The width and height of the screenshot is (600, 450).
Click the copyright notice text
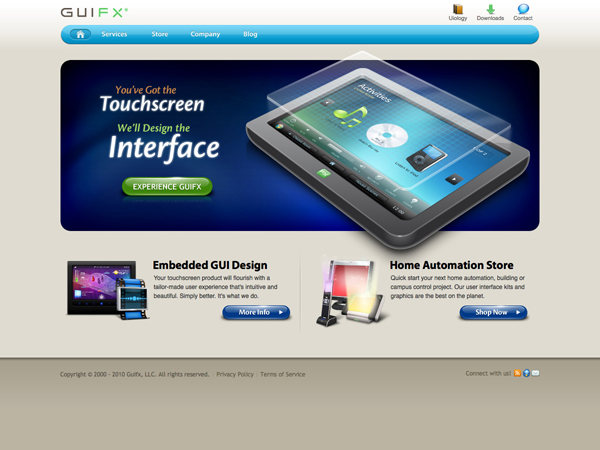[x=134, y=374]
